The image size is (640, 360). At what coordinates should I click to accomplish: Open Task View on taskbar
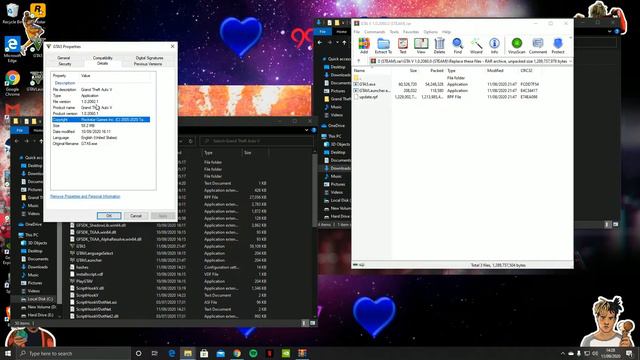(x=155, y=353)
